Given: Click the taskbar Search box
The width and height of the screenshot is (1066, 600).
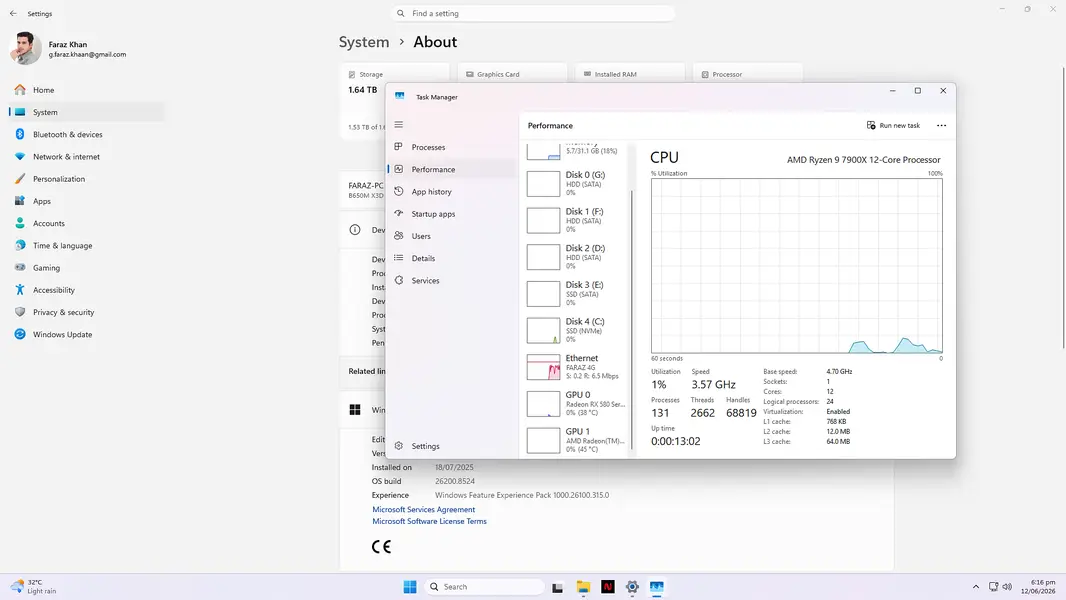Looking at the screenshot, I should click(x=485, y=587).
